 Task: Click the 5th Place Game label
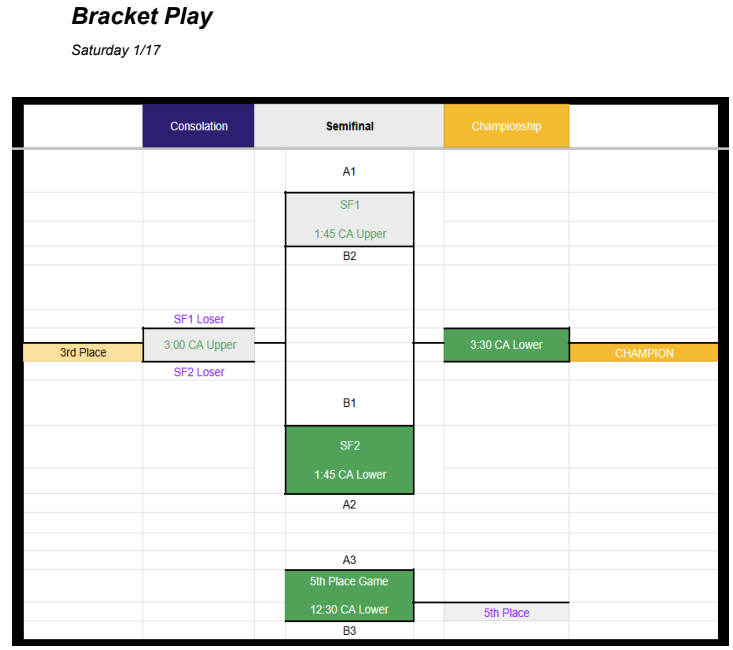click(x=349, y=581)
